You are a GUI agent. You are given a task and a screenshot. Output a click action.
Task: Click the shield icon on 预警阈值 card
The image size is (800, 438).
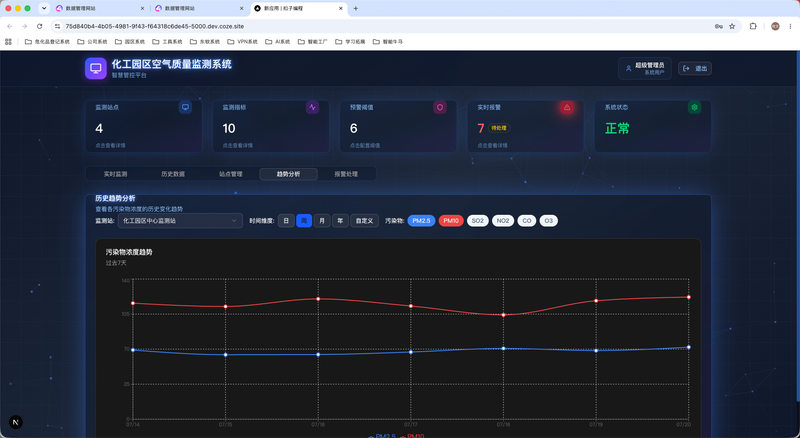[x=440, y=107]
